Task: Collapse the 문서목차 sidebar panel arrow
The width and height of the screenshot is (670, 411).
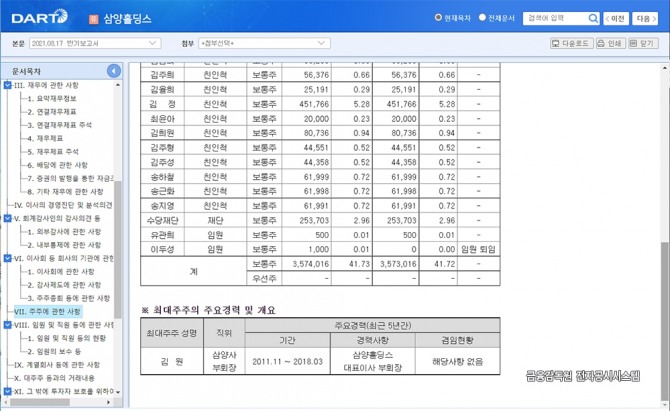Action: (x=114, y=71)
